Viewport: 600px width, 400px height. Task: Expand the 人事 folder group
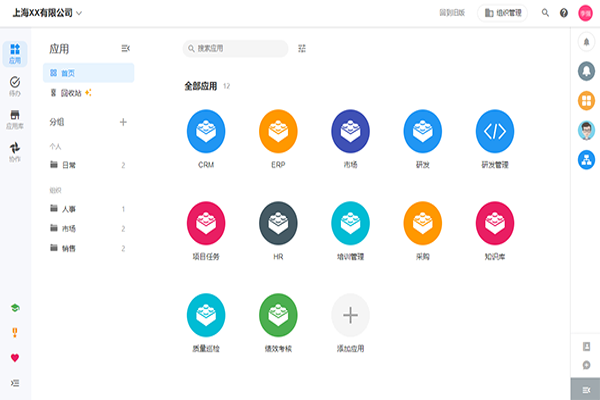(68, 209)
